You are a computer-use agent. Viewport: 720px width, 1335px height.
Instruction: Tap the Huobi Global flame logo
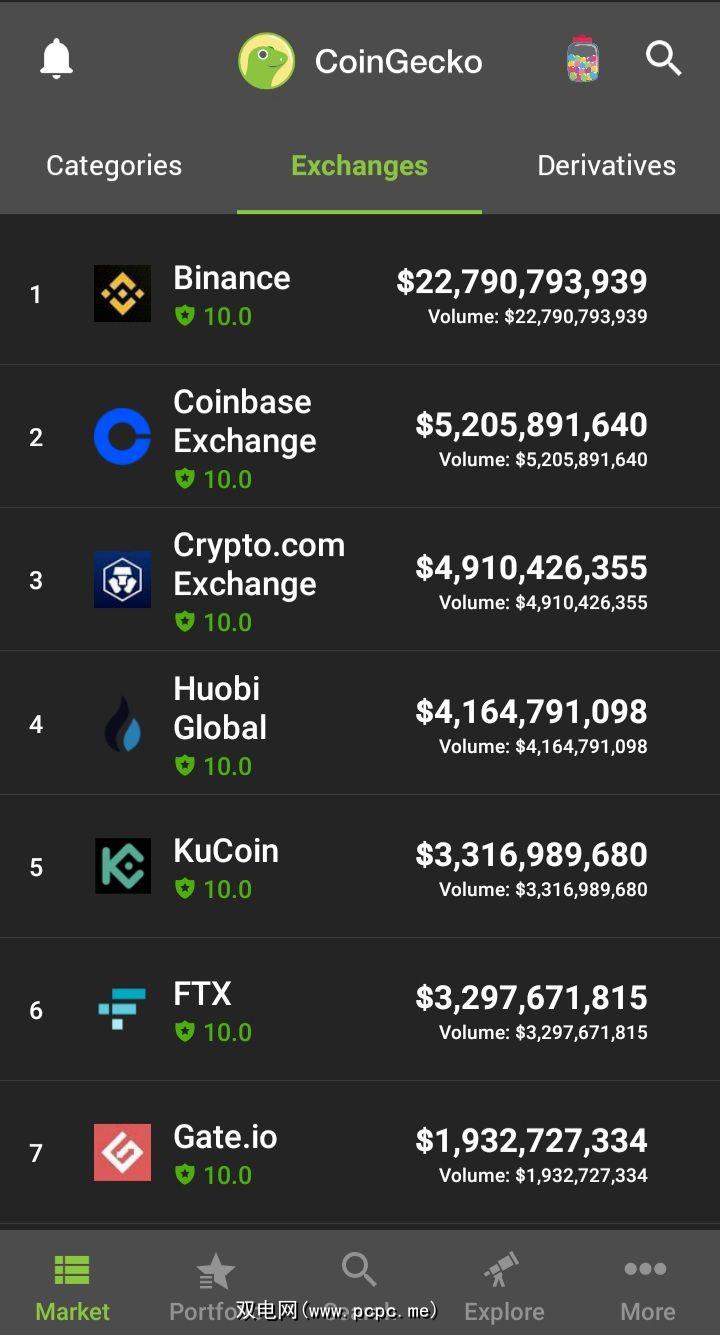click(x=122, y=724)
